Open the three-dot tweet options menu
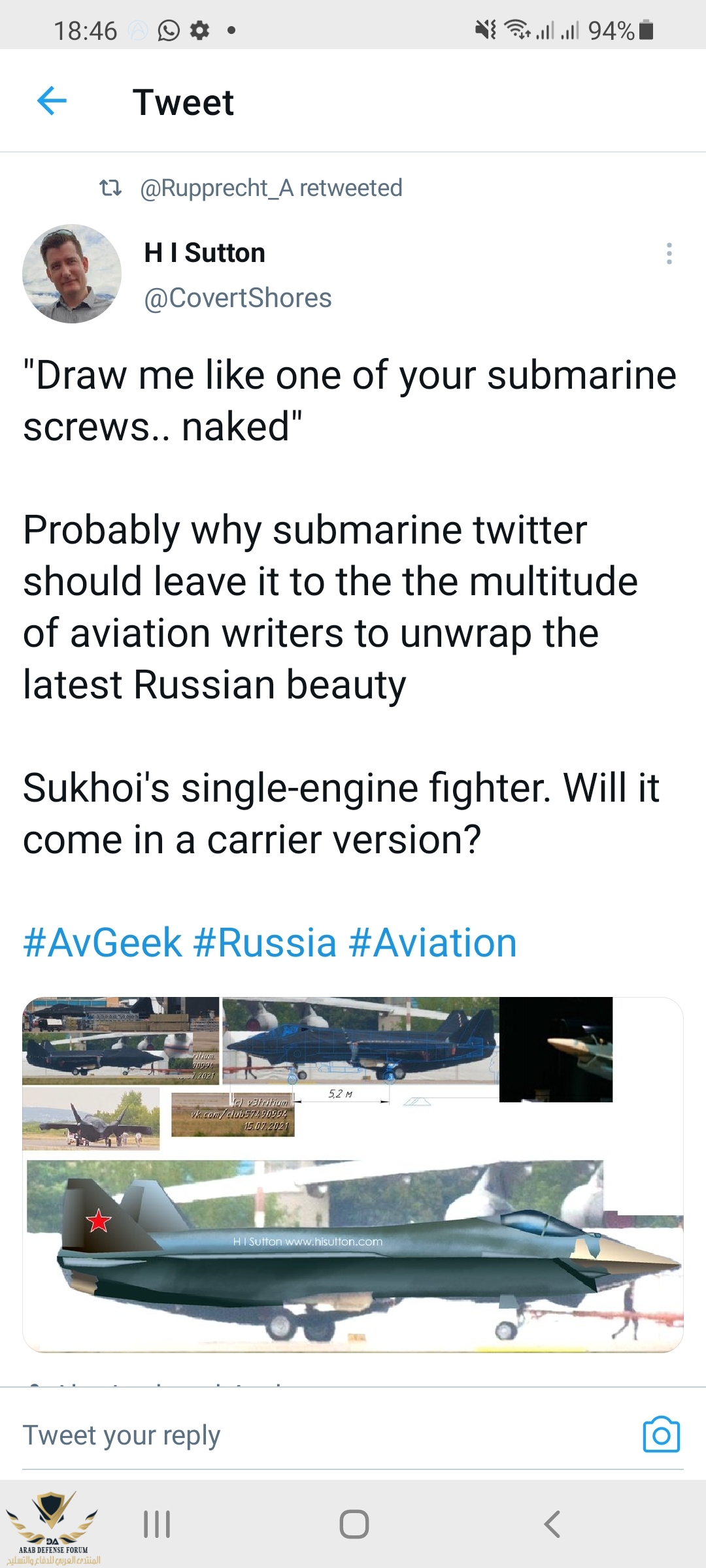The image size is (706, 1568). [669, 253]
